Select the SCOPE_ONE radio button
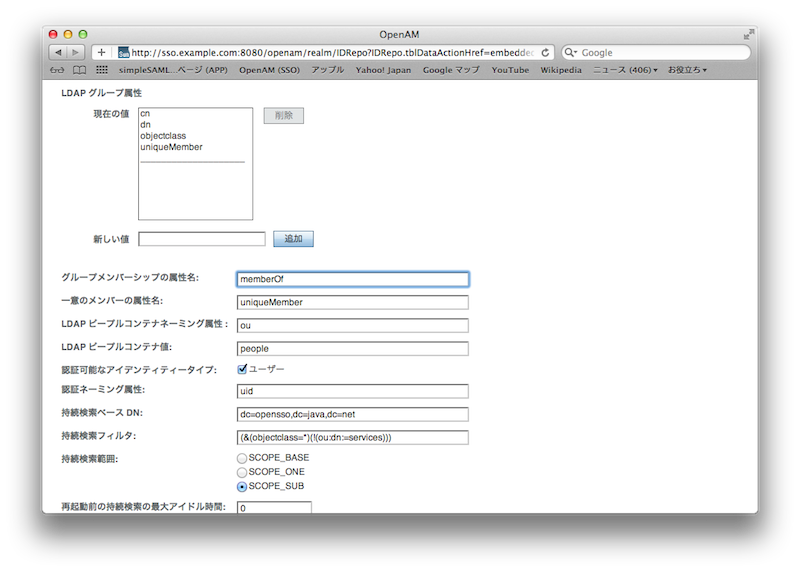The image size is (800, 572). click(x=242, y=472)
